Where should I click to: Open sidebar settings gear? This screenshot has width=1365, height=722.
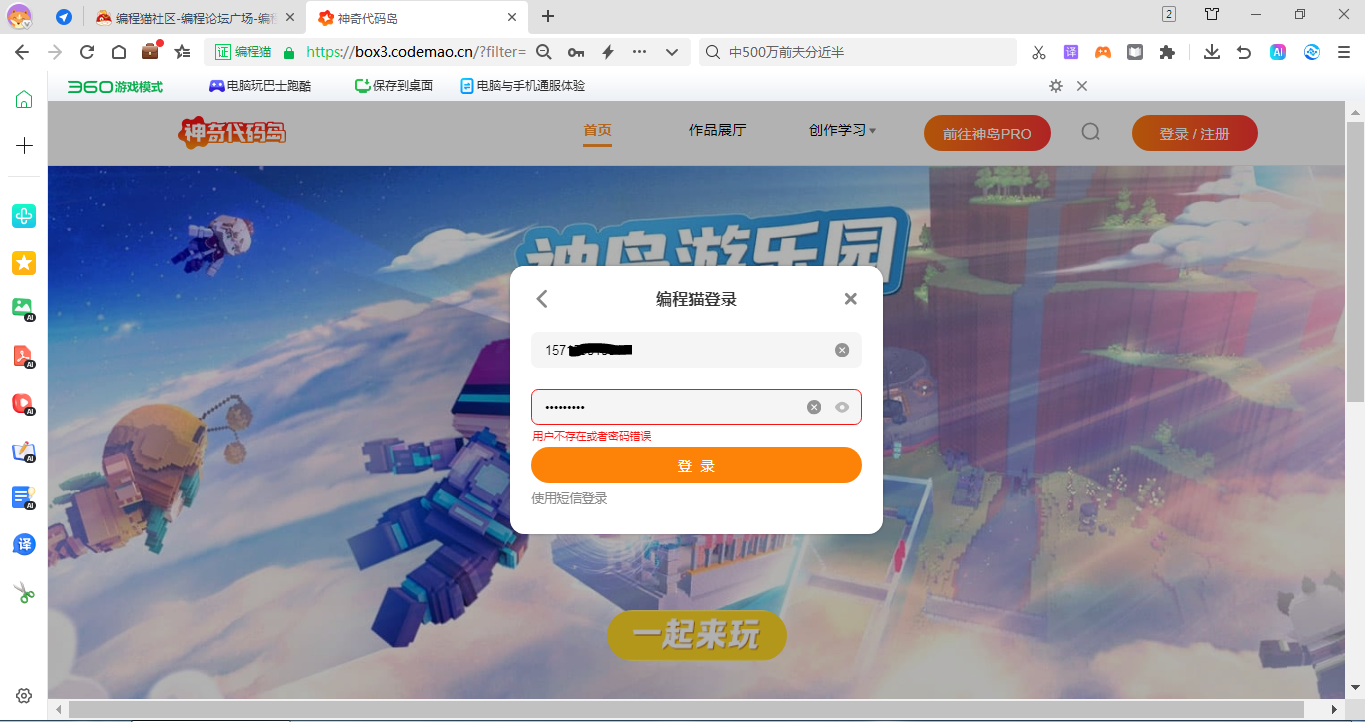point(24,695)
